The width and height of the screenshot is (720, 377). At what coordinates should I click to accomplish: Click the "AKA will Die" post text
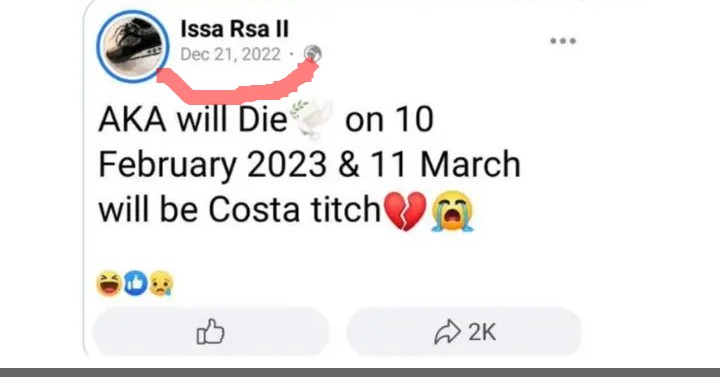[193, 119]
